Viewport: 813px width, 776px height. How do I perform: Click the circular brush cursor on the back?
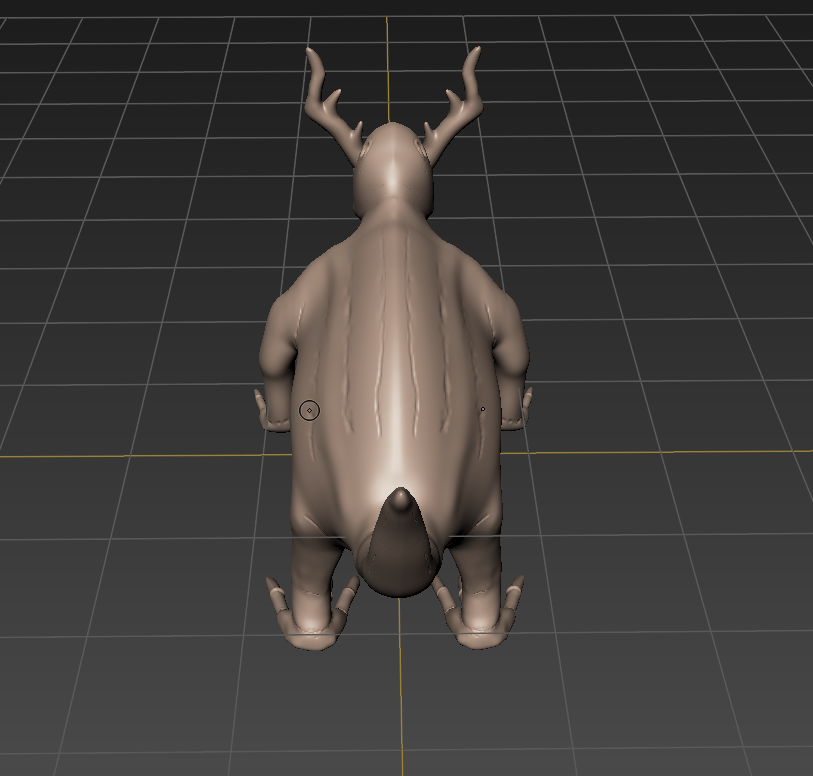coord(310,410)
